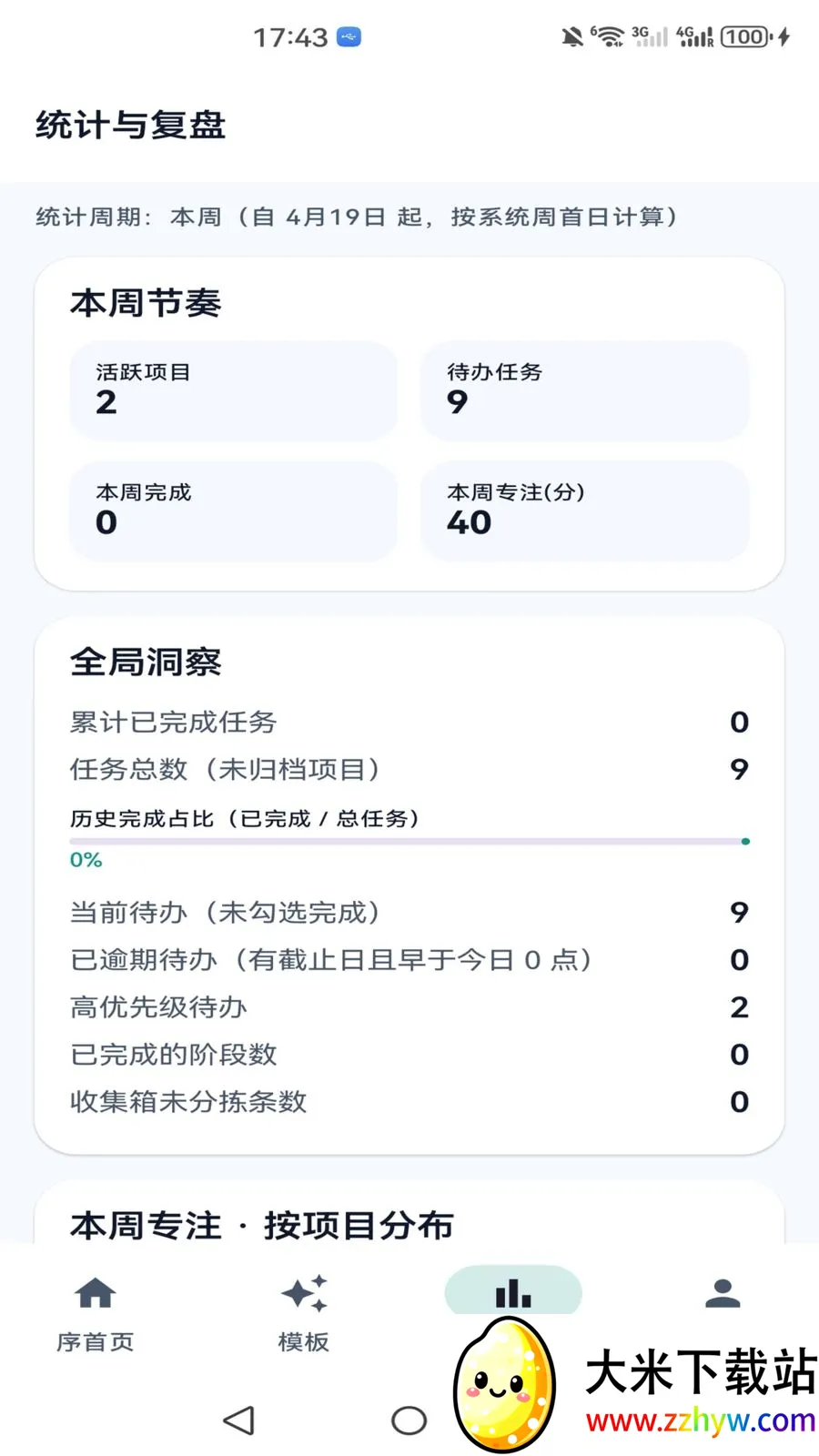Open the templates sparkle icon
The image size is (819, 1456).
[304, 1293]
